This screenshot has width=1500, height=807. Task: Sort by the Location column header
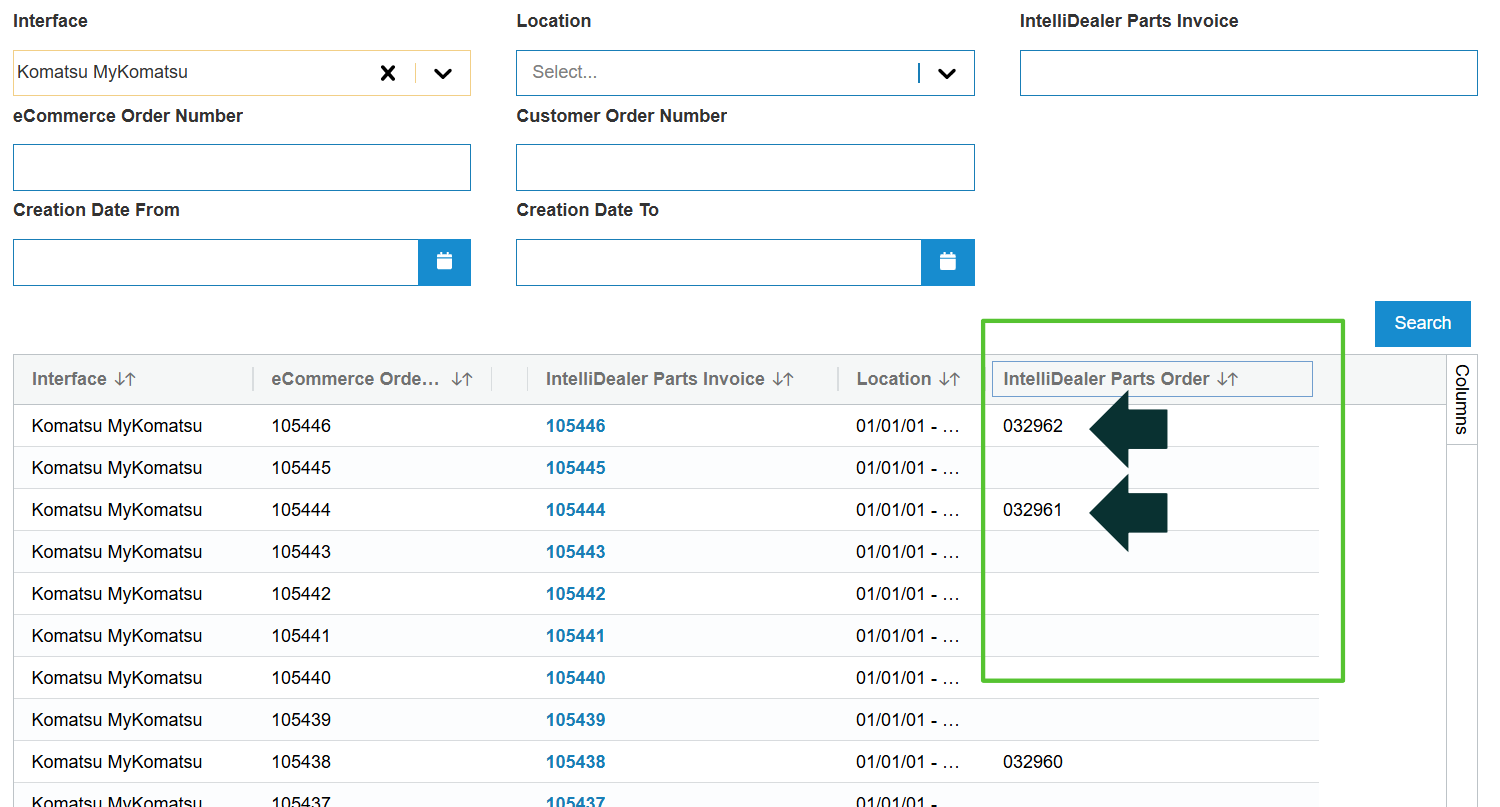[x=908, y=379]
